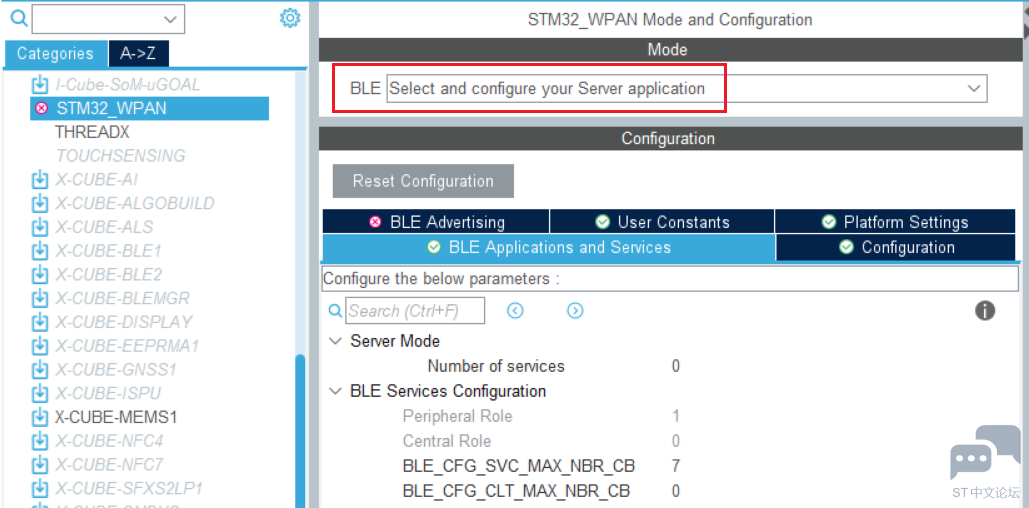Click download icon next to X-CUBE-ISPU

pyautogui.click(x=41, y=393)
